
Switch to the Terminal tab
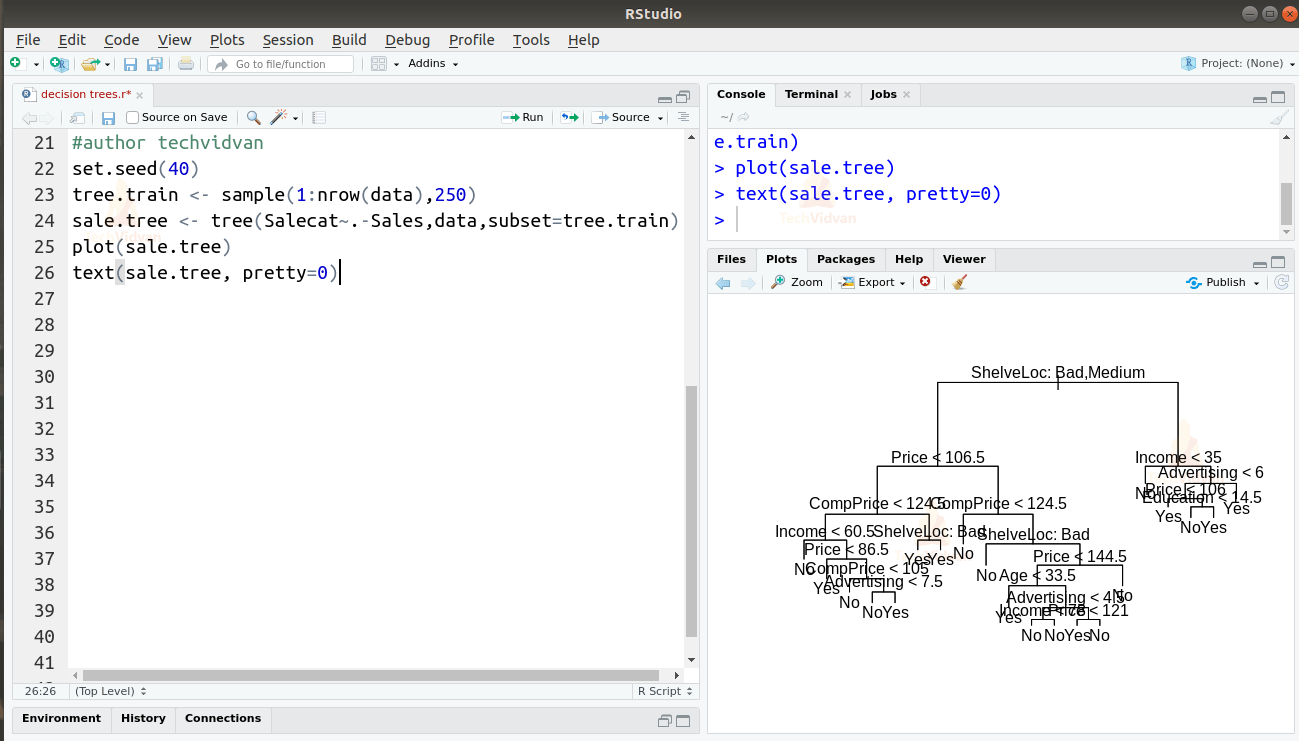point(811,94)
